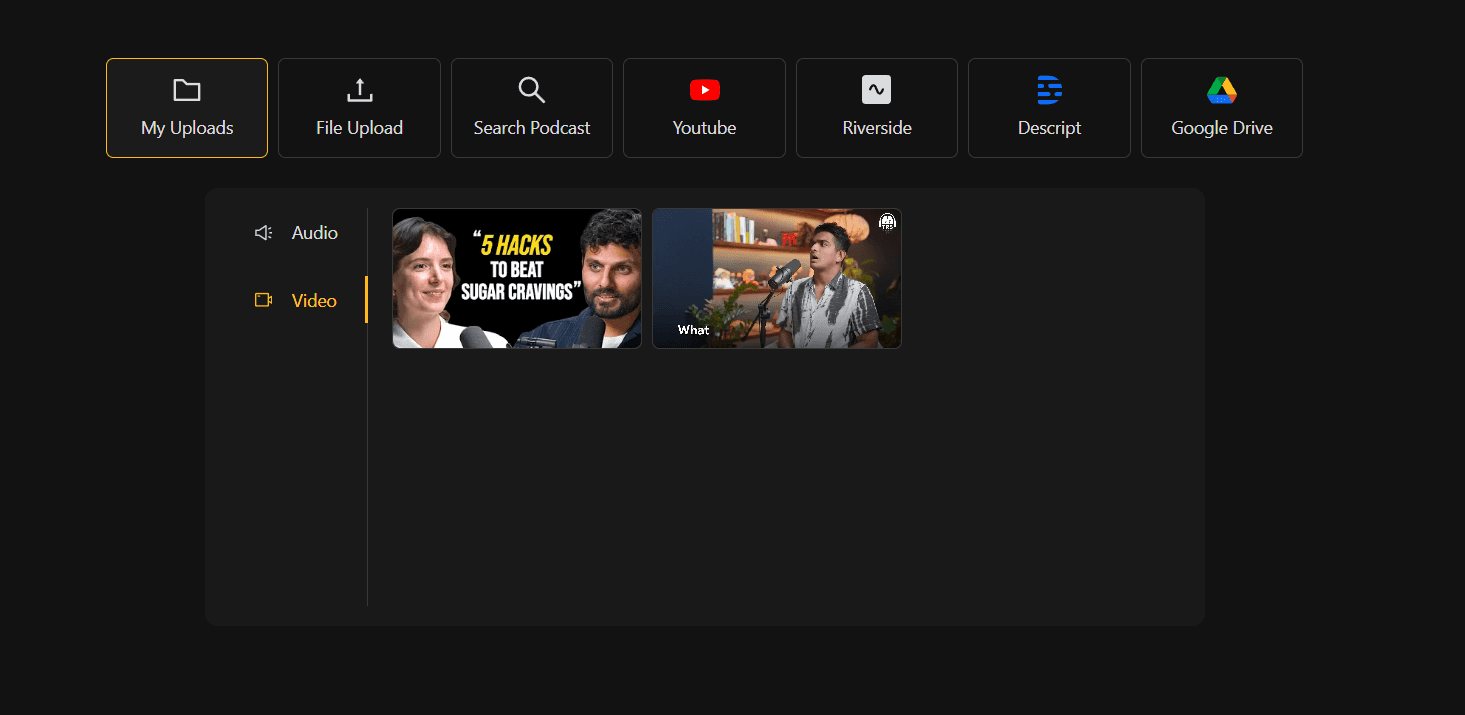Select the 'What' podcast video thumbnail
The image size is (1465, 715).
pyautogui.click(x=776, y=278)
